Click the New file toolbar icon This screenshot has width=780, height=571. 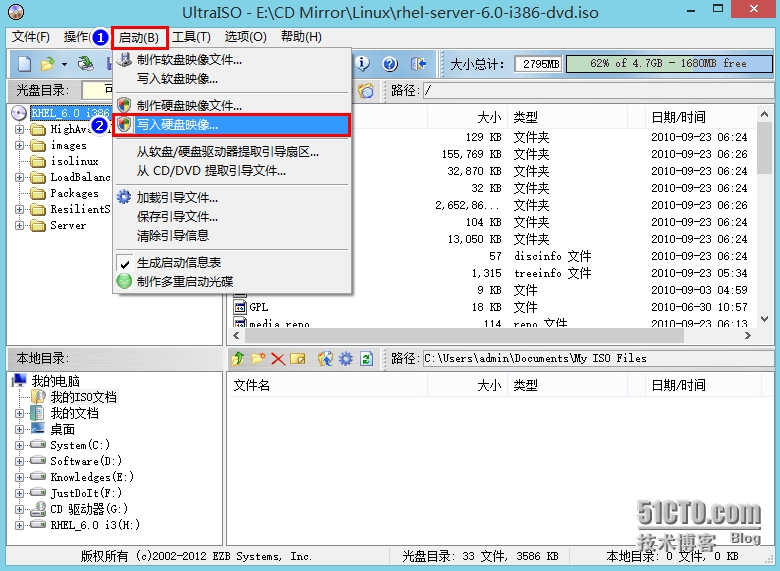pyautogui.click(x=24, y=64)
